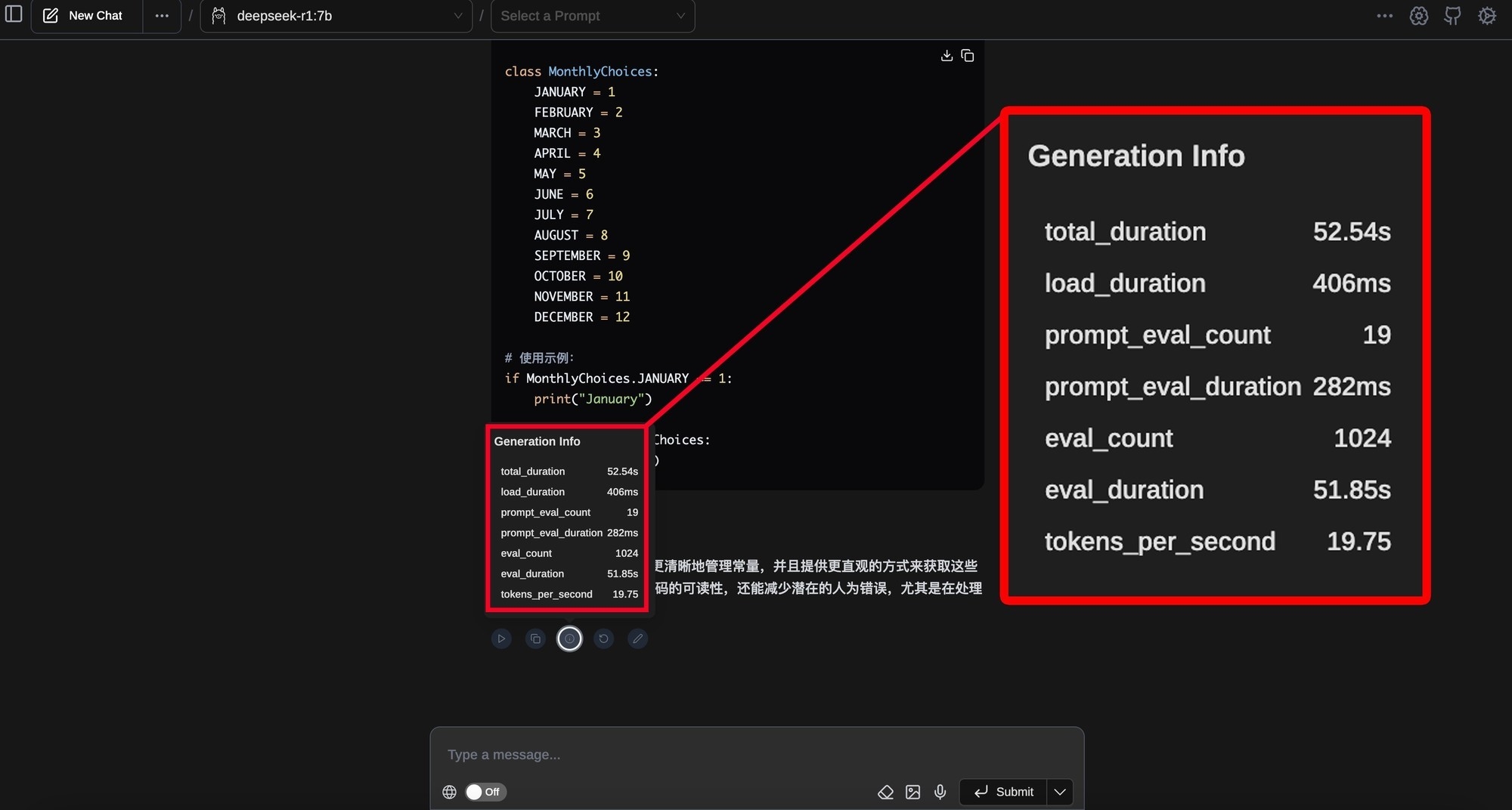
Task: Download the code block as a file
Action: point(946,56)
